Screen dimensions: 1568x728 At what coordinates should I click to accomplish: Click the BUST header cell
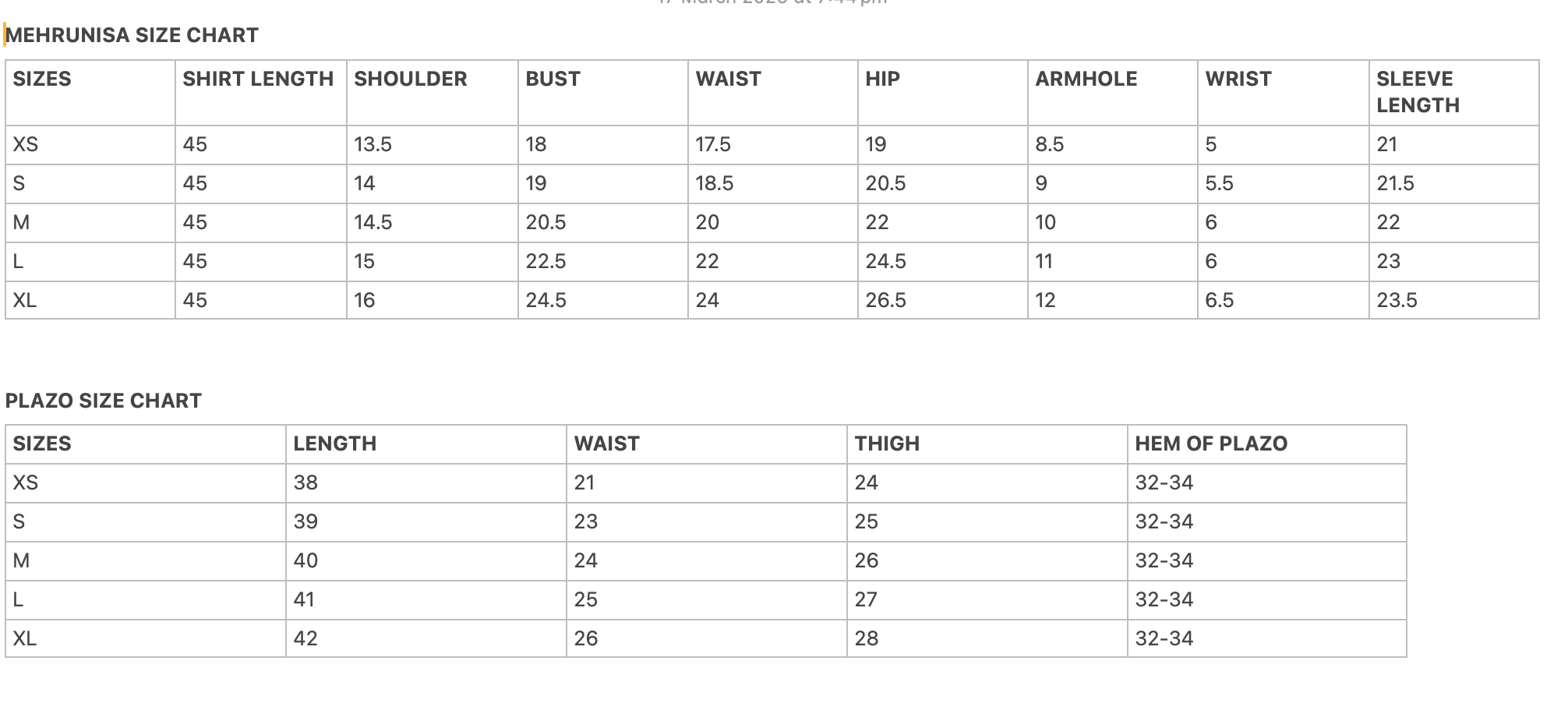(x=603, y=93)
